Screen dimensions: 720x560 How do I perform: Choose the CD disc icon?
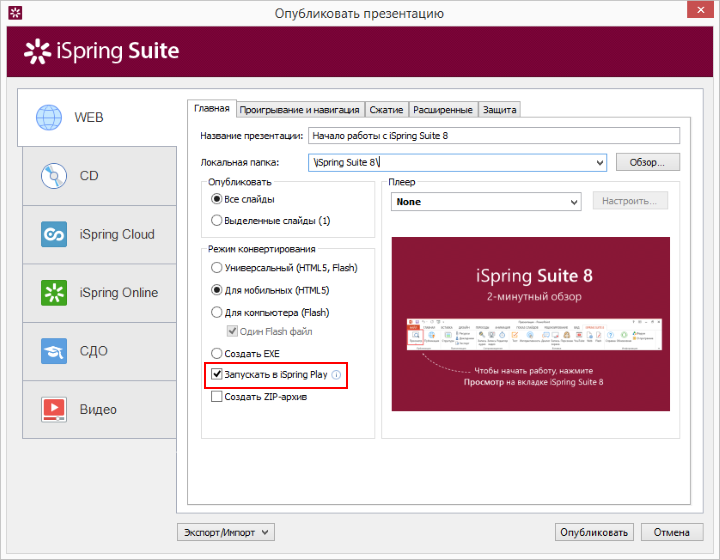coord(54,176)
